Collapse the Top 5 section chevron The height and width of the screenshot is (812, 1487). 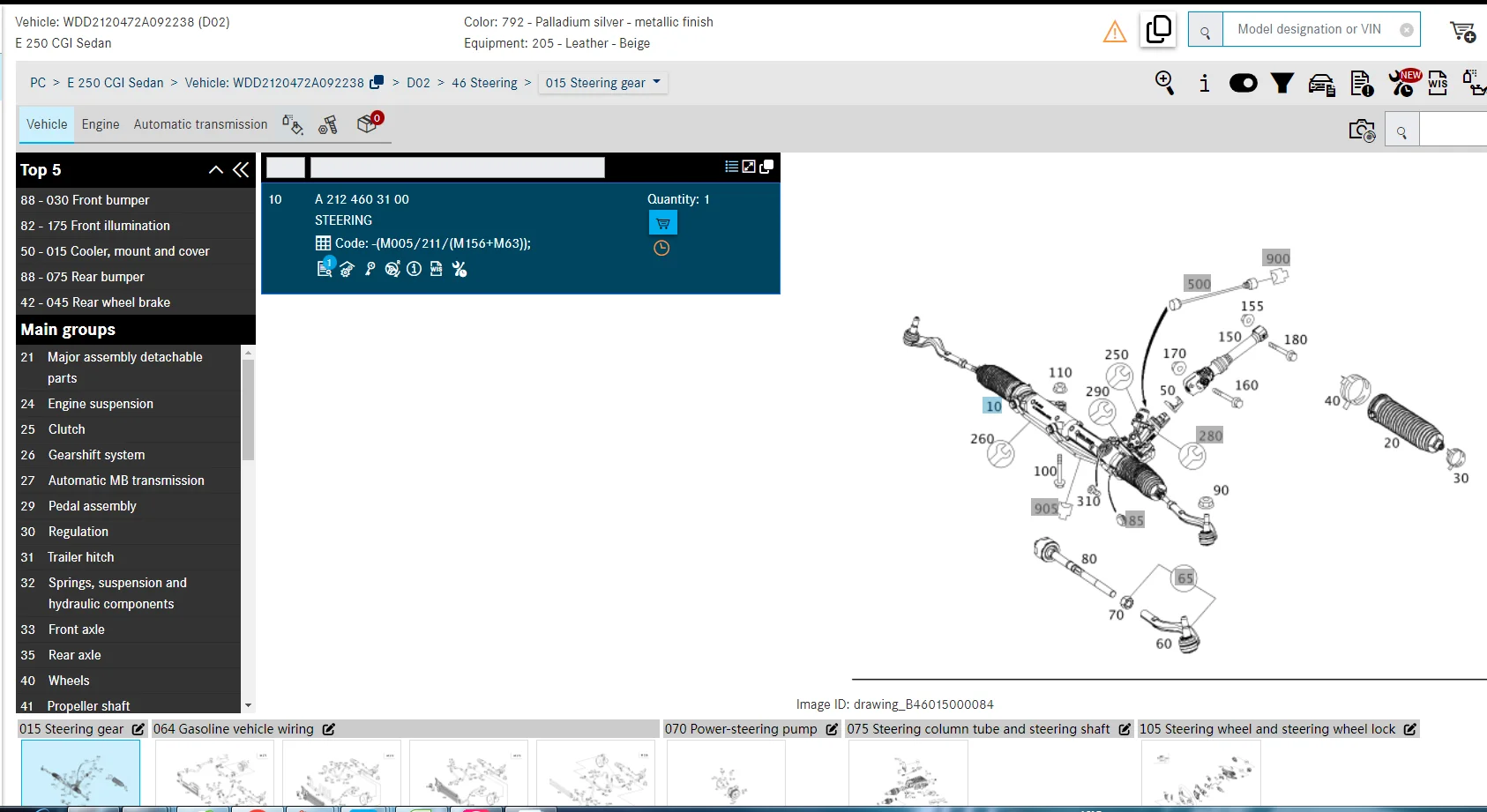(x=216, y=170)
